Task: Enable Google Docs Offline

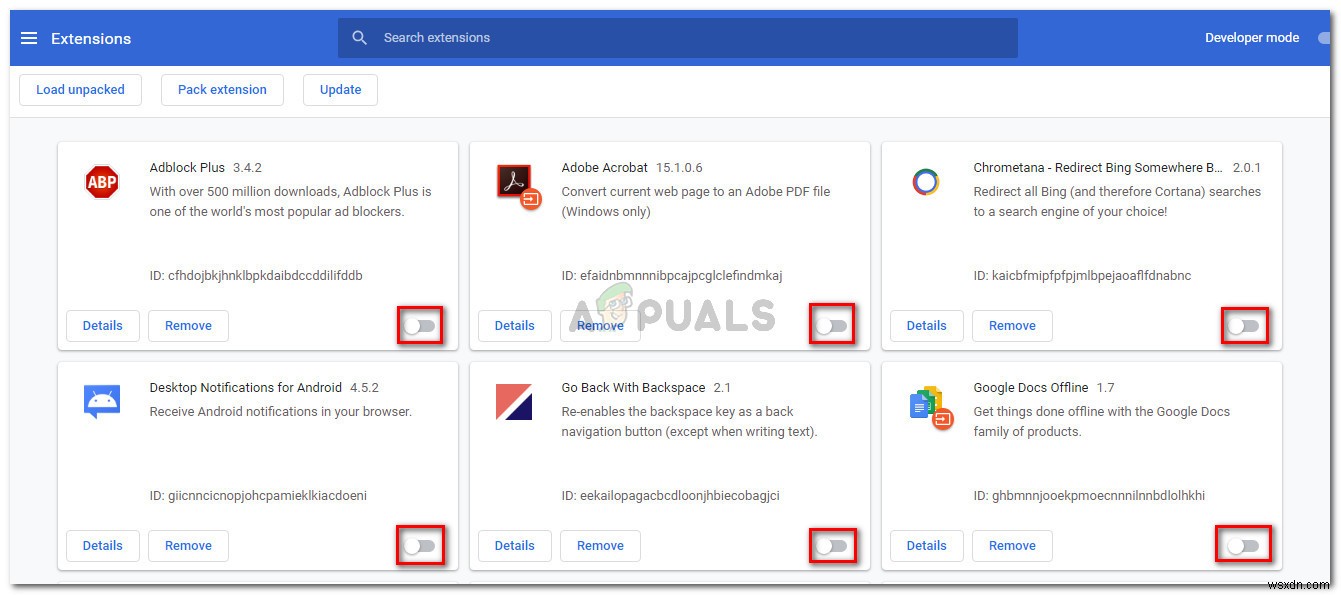Action: coord(1244,545)
